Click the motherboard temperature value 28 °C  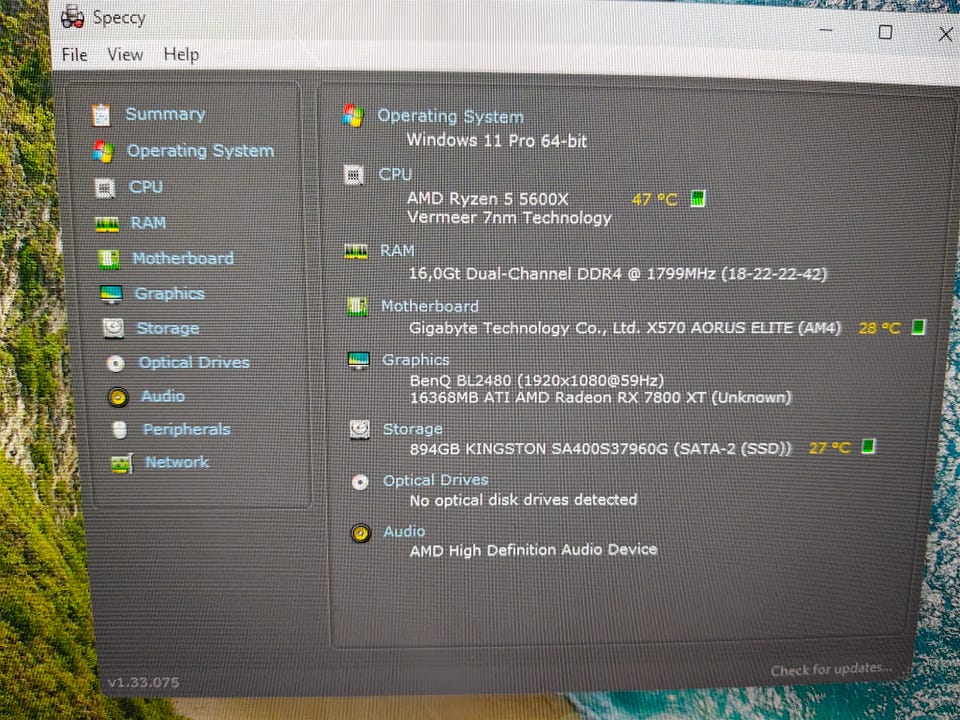(x=880, y=328)
